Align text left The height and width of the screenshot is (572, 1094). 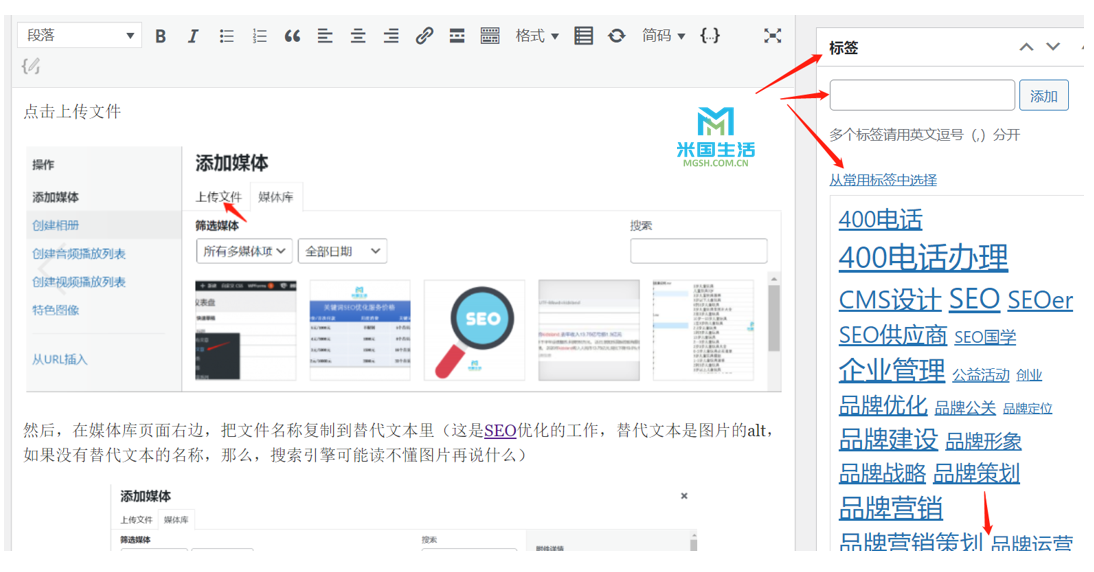pos(325,36)
